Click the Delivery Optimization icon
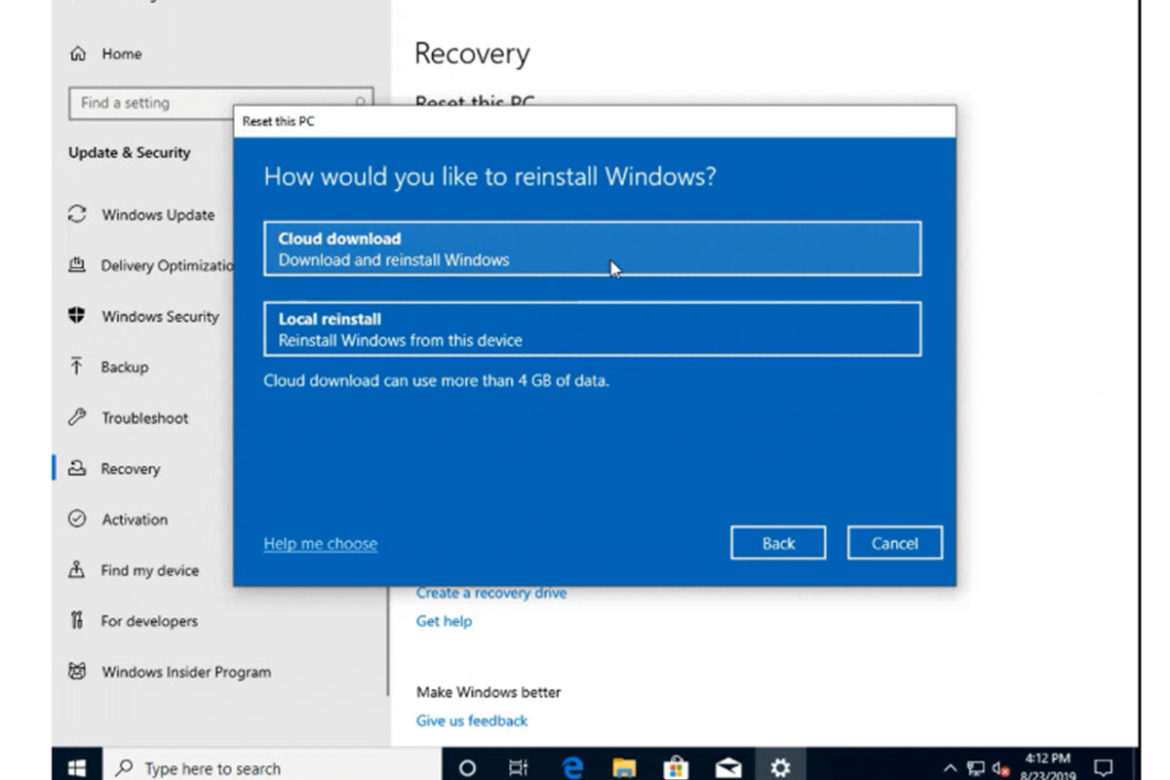1170x780 pixels. coord(77,265)
